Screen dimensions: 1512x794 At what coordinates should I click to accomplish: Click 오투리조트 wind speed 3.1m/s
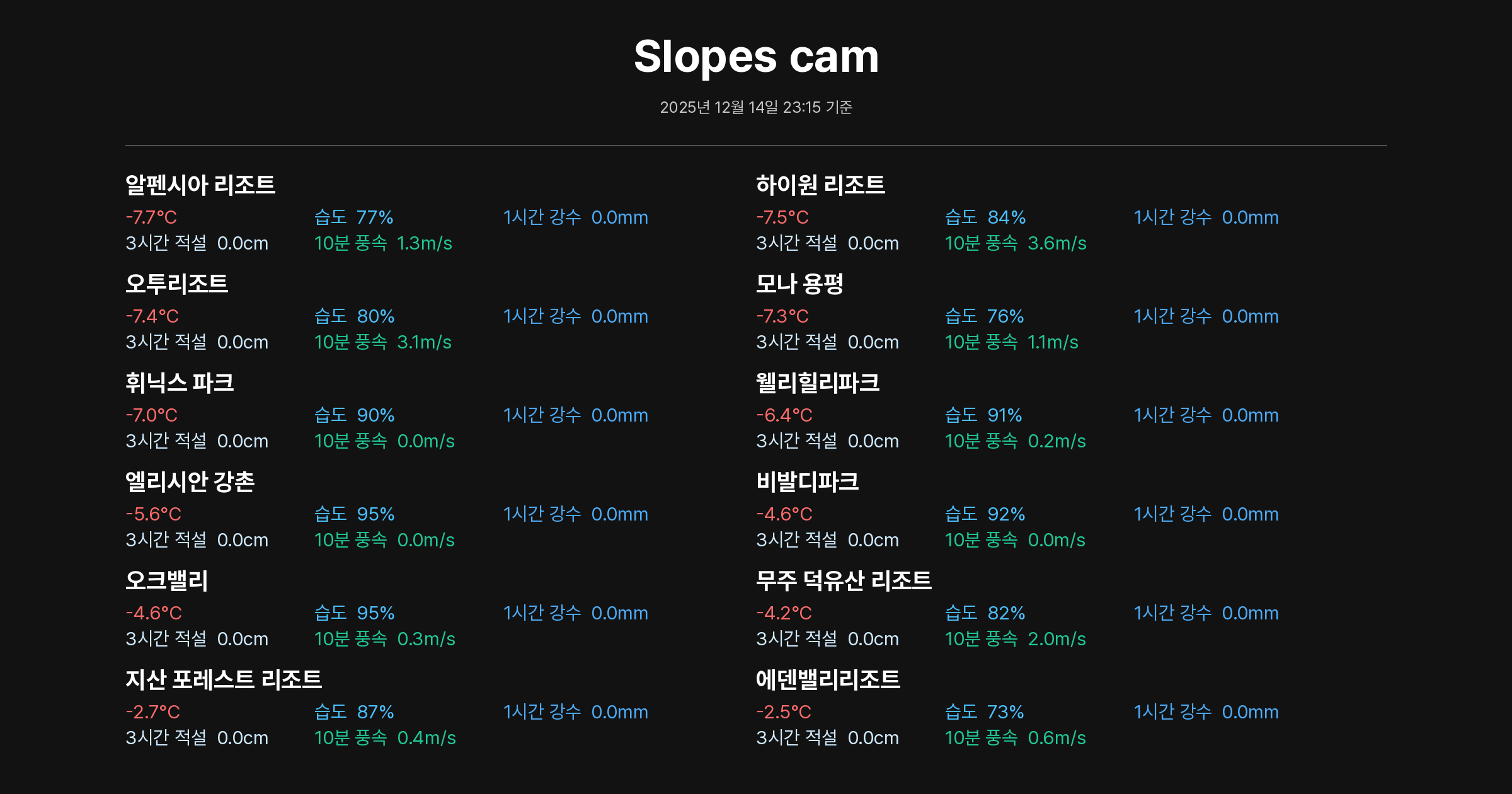[424, 342]
